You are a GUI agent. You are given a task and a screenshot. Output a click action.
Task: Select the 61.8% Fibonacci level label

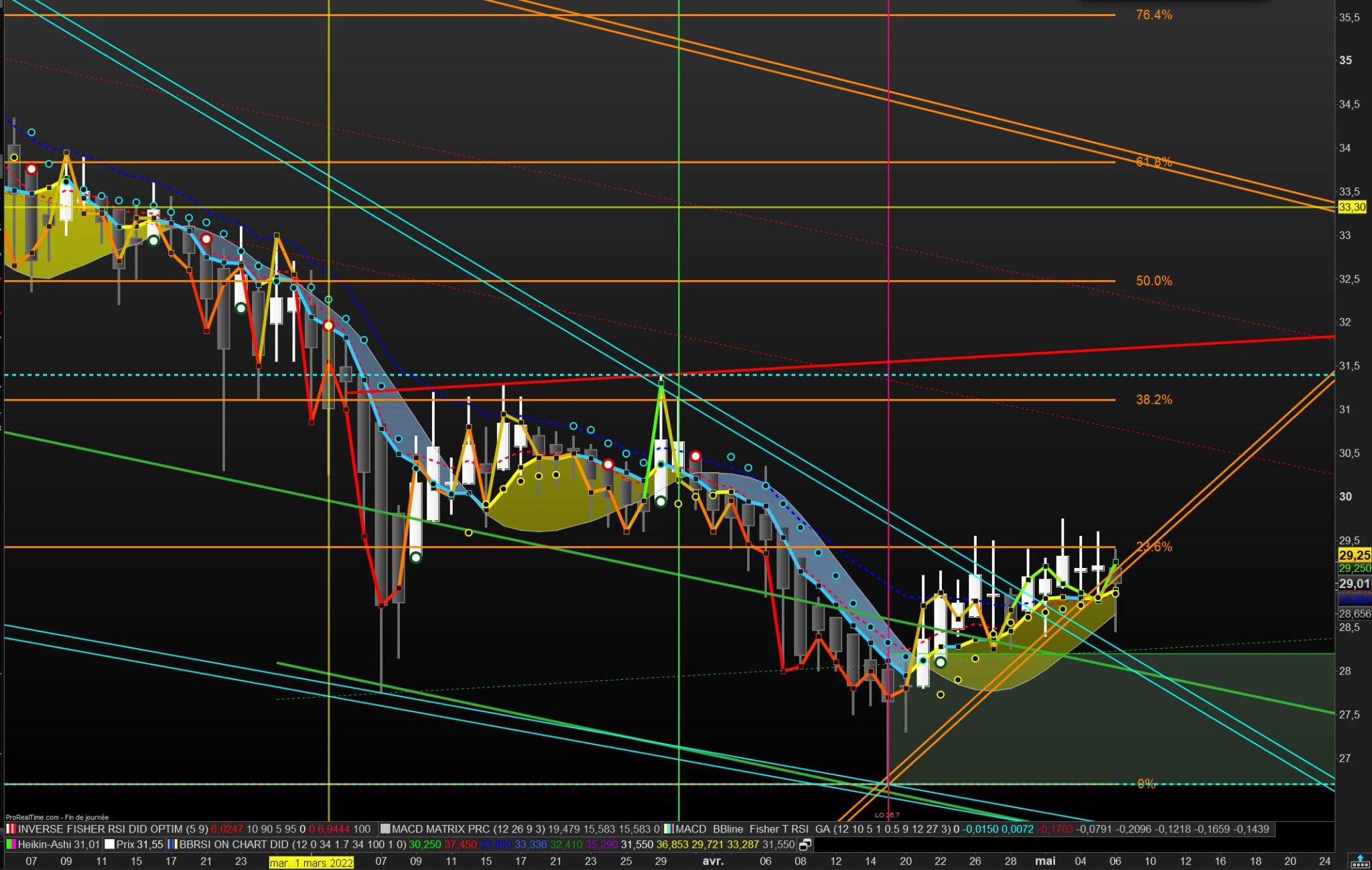pyautogui.click(x=1154, y=161)
